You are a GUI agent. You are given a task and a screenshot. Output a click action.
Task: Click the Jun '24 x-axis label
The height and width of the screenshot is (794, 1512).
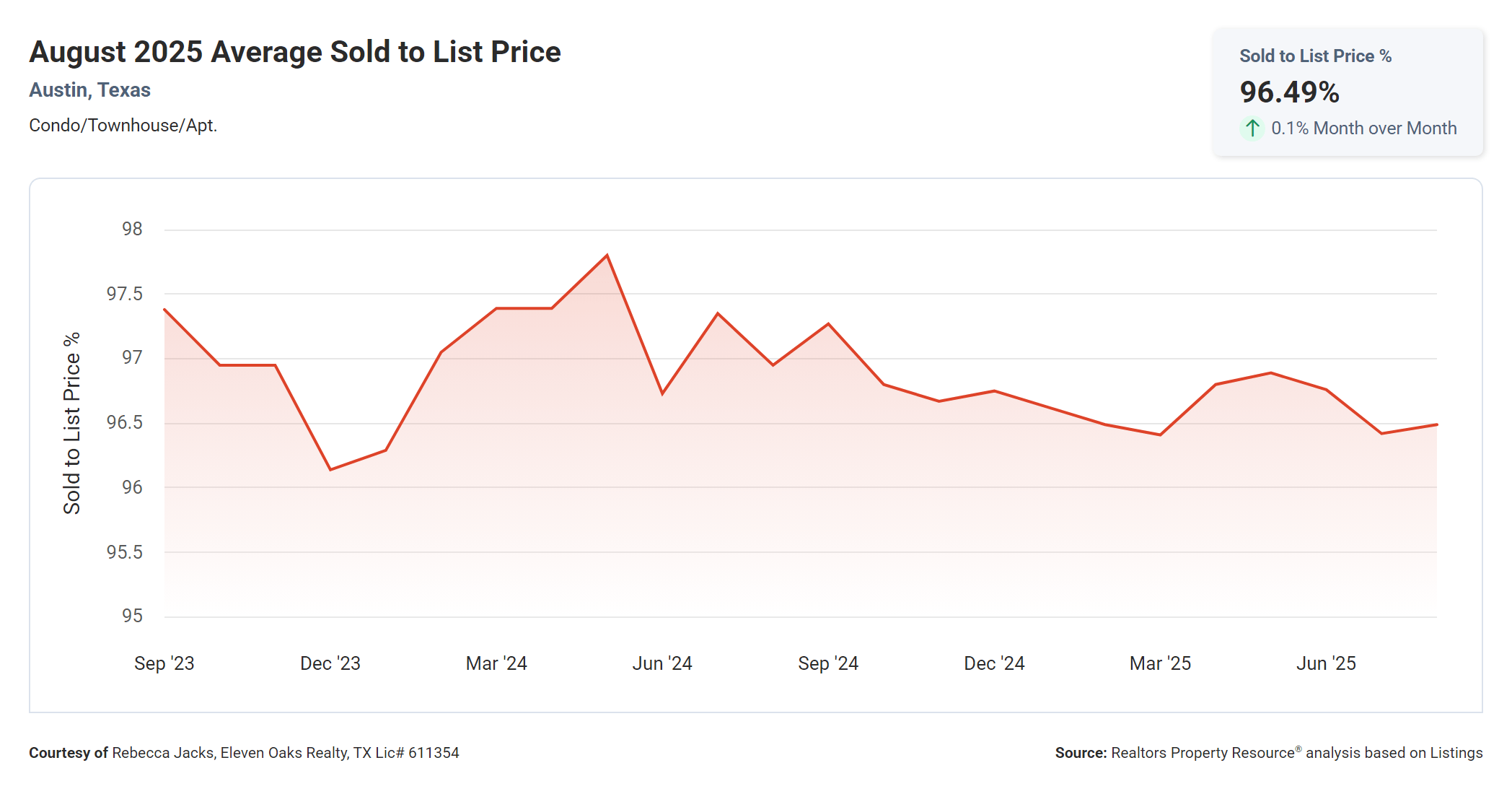(x=662, y=663)
